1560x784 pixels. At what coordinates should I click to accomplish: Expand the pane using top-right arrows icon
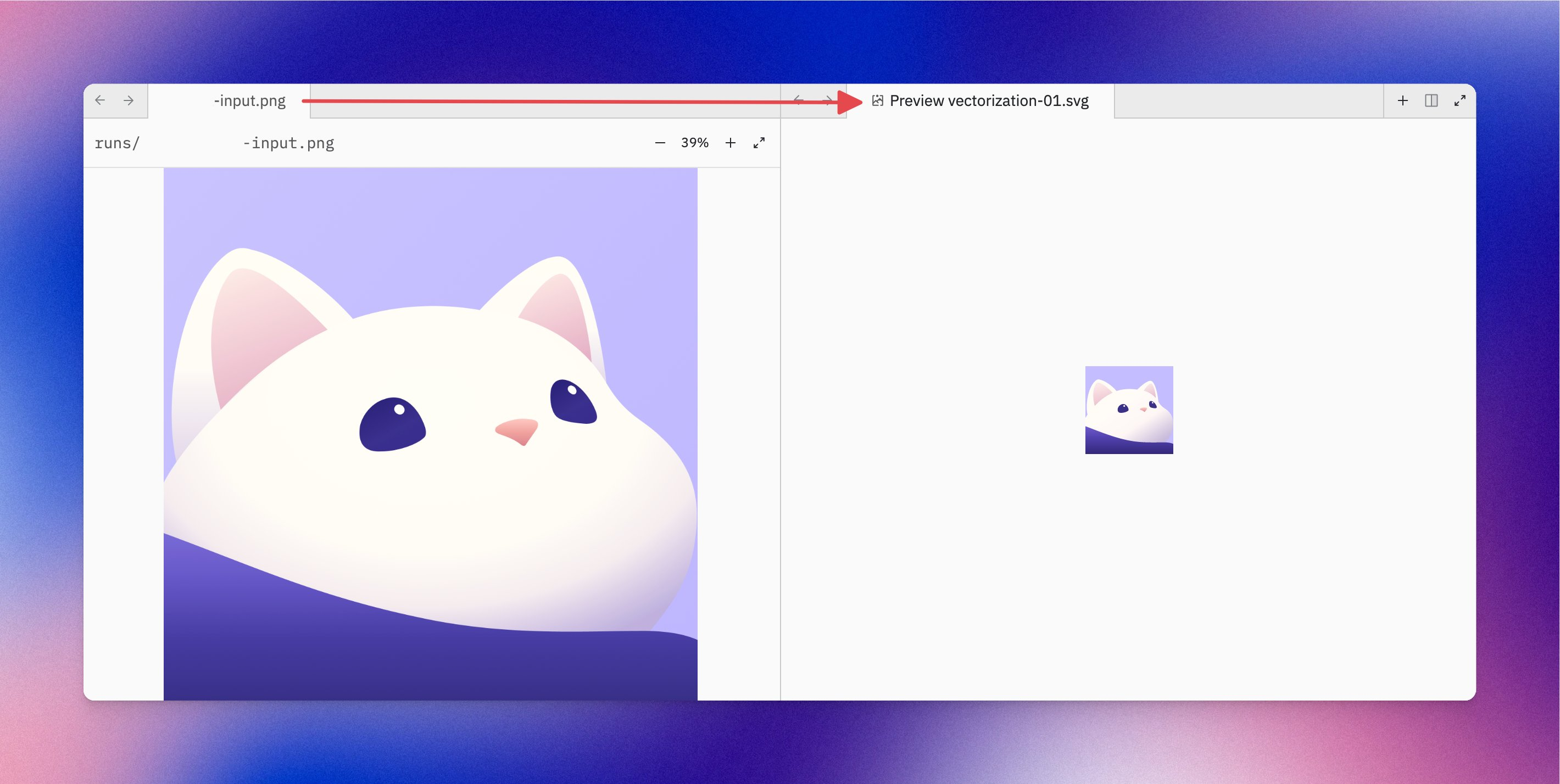tap(1459, 100)
